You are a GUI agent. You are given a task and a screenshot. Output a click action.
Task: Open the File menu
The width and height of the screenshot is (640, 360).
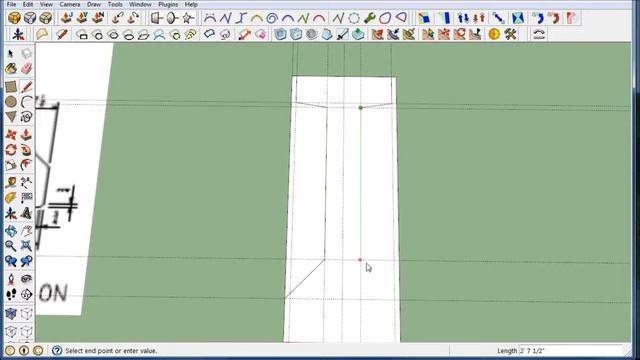(11, 4)
